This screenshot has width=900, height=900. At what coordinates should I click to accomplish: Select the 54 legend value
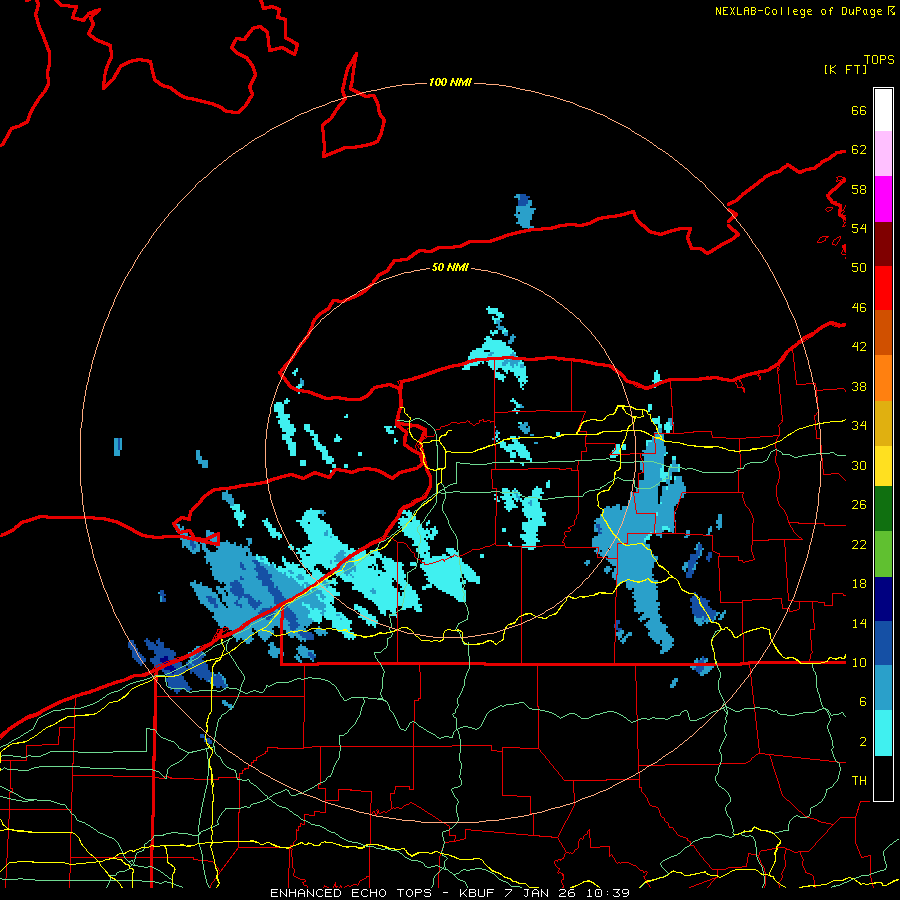click(x=859, y=228)
